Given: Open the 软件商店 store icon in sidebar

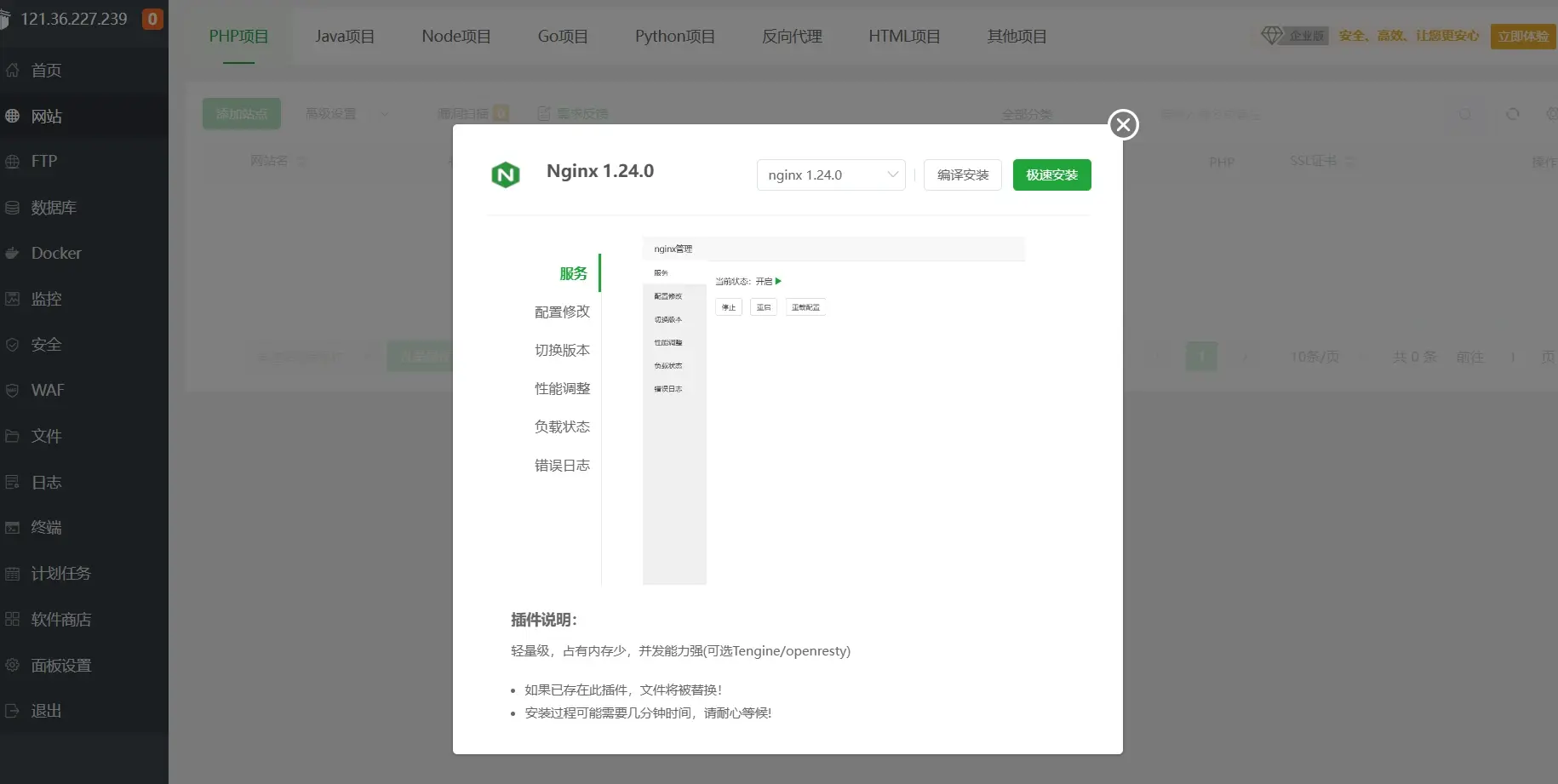Looking at the screenshot, I should click(x=12, y=619).
